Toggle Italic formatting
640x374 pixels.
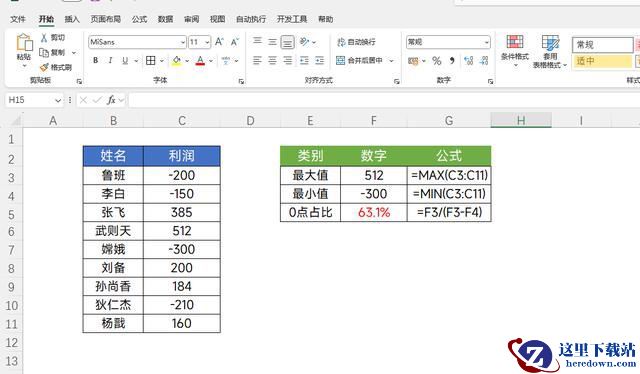pyautogui.click(x=110, y=60)
